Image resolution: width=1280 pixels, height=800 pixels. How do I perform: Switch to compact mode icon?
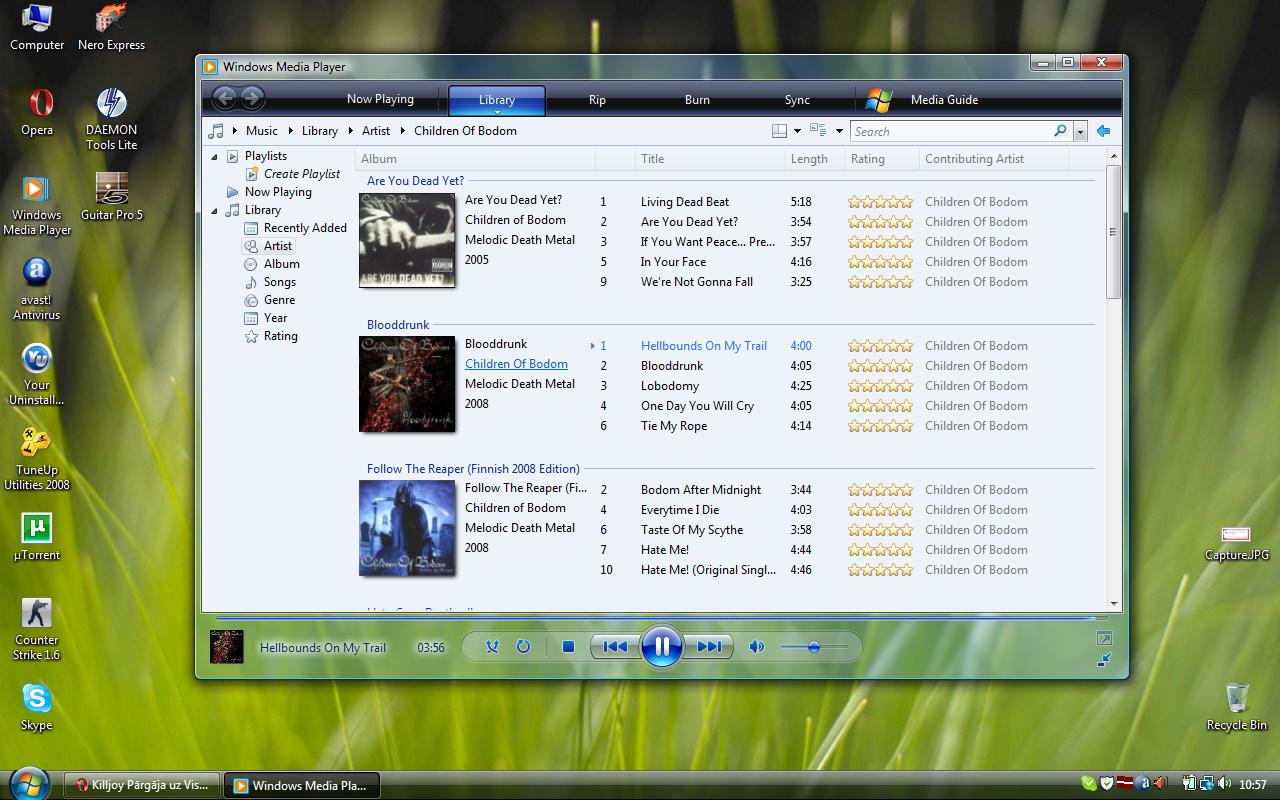1104,660
